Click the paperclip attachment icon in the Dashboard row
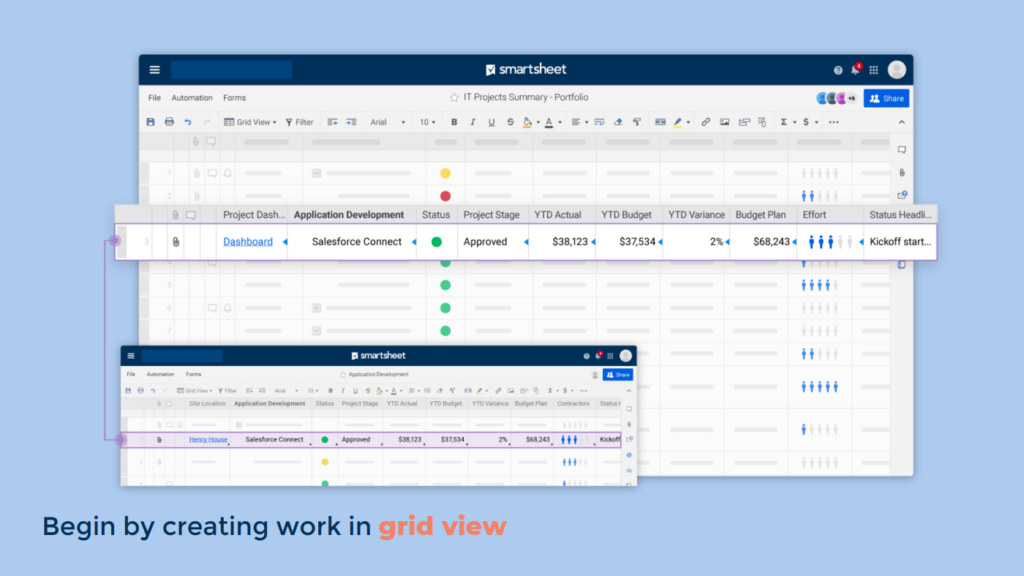This screenshot has width=1024, height=576. (176, 242)
